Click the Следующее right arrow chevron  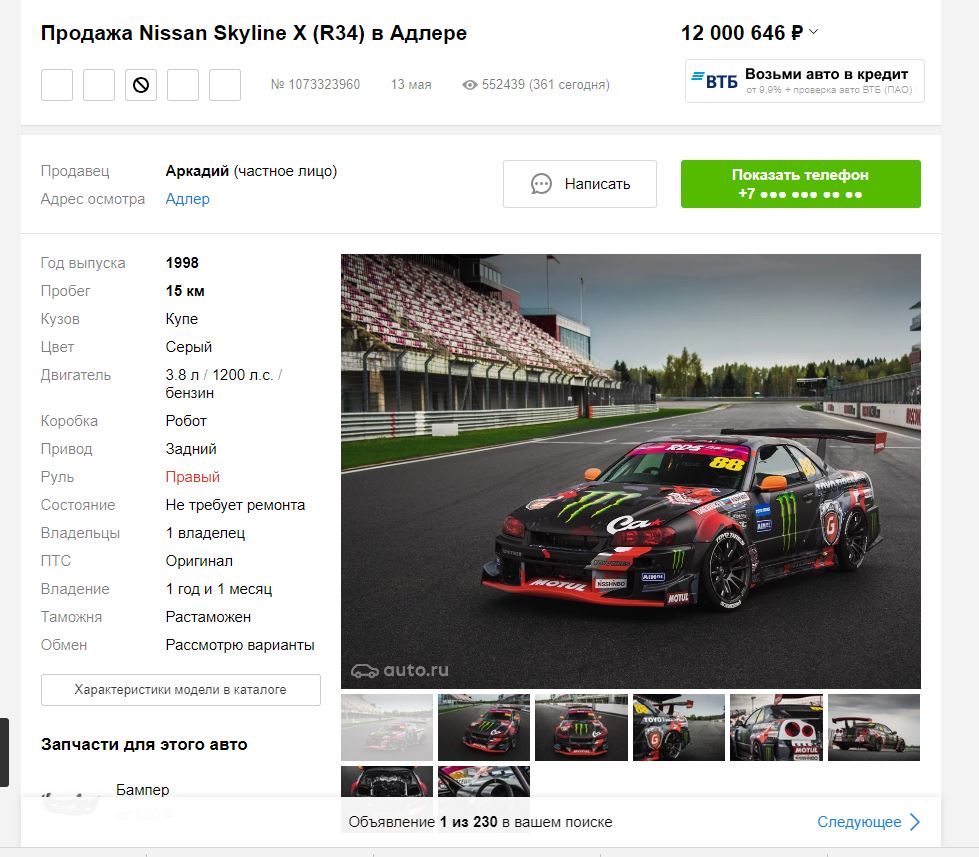[x=915, y=821]
